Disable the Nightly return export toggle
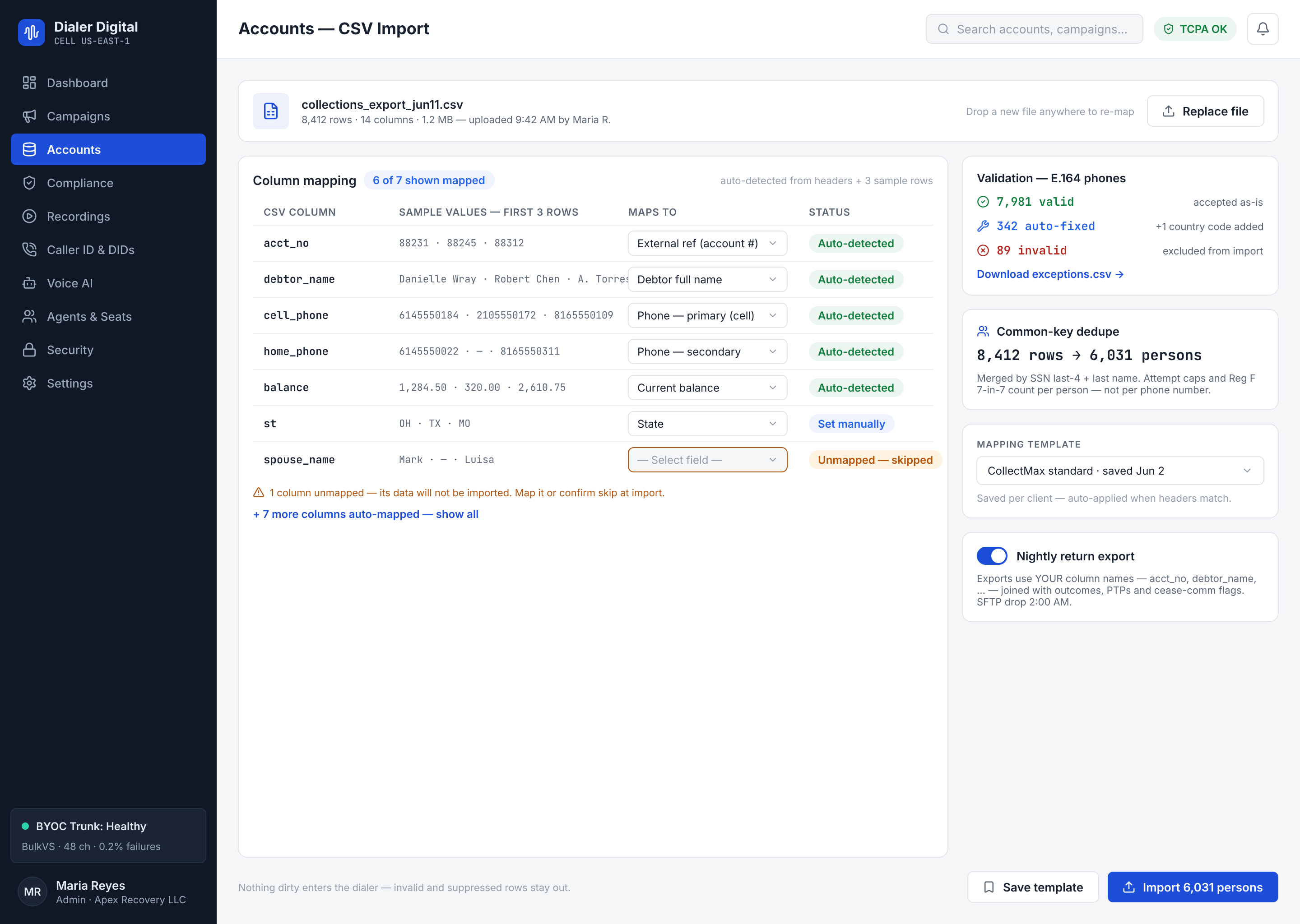Screen dimensions: 1300x924 tap(992, 556)
